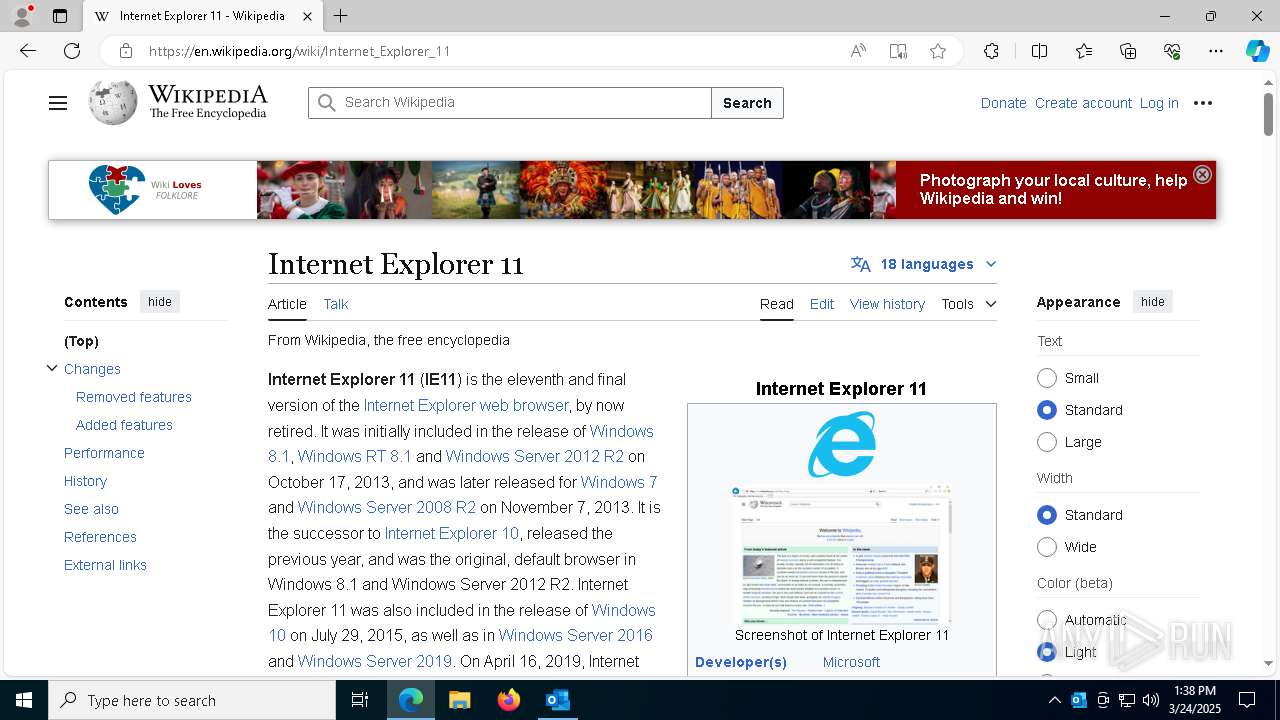This screenshot has height=720, width=1280.
Task: Select Automatic color option
Action: pyautogui.click(x=1047, y=620)
